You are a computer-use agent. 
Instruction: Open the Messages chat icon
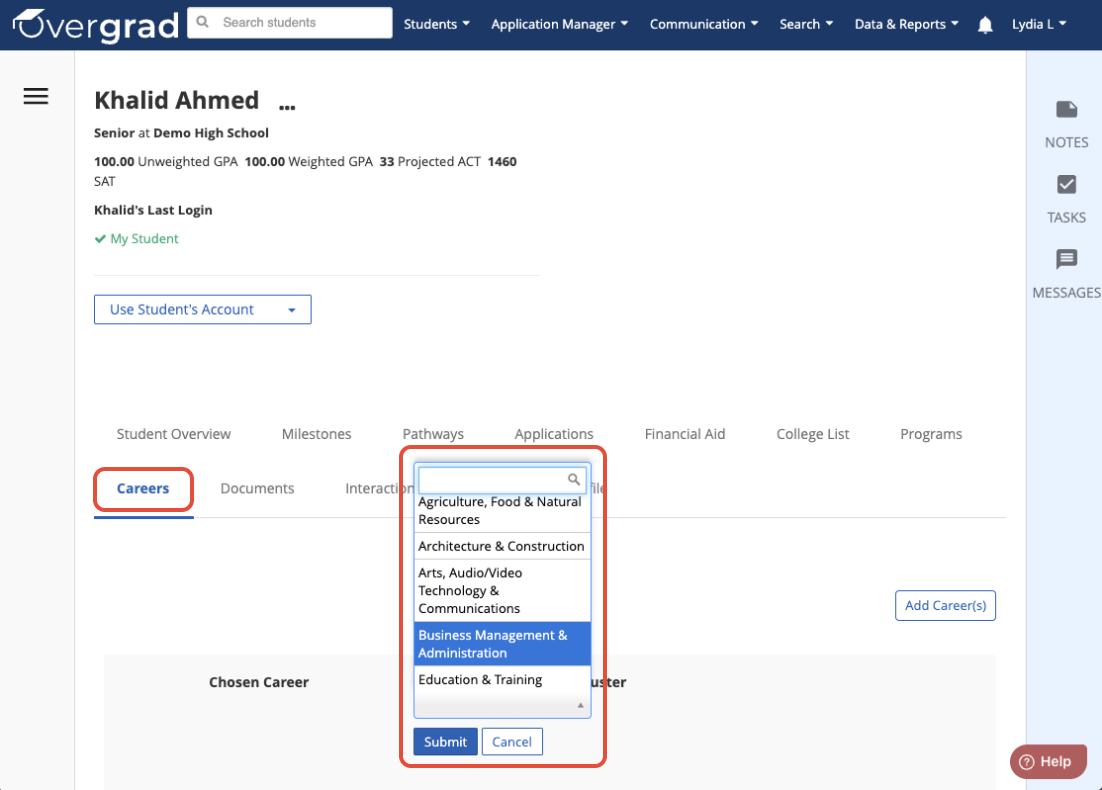coord(1066,259)
